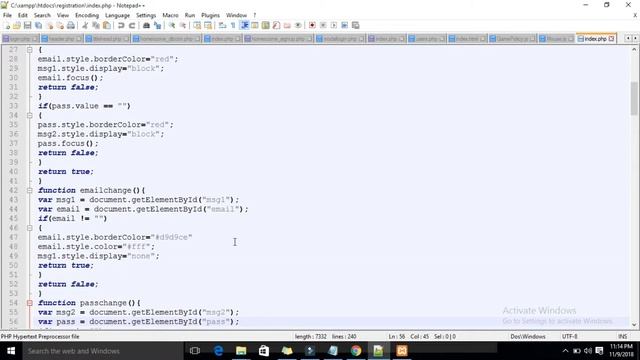
Task: Open the Language menu
Action: pyautogui.click(x=117, y=15)
